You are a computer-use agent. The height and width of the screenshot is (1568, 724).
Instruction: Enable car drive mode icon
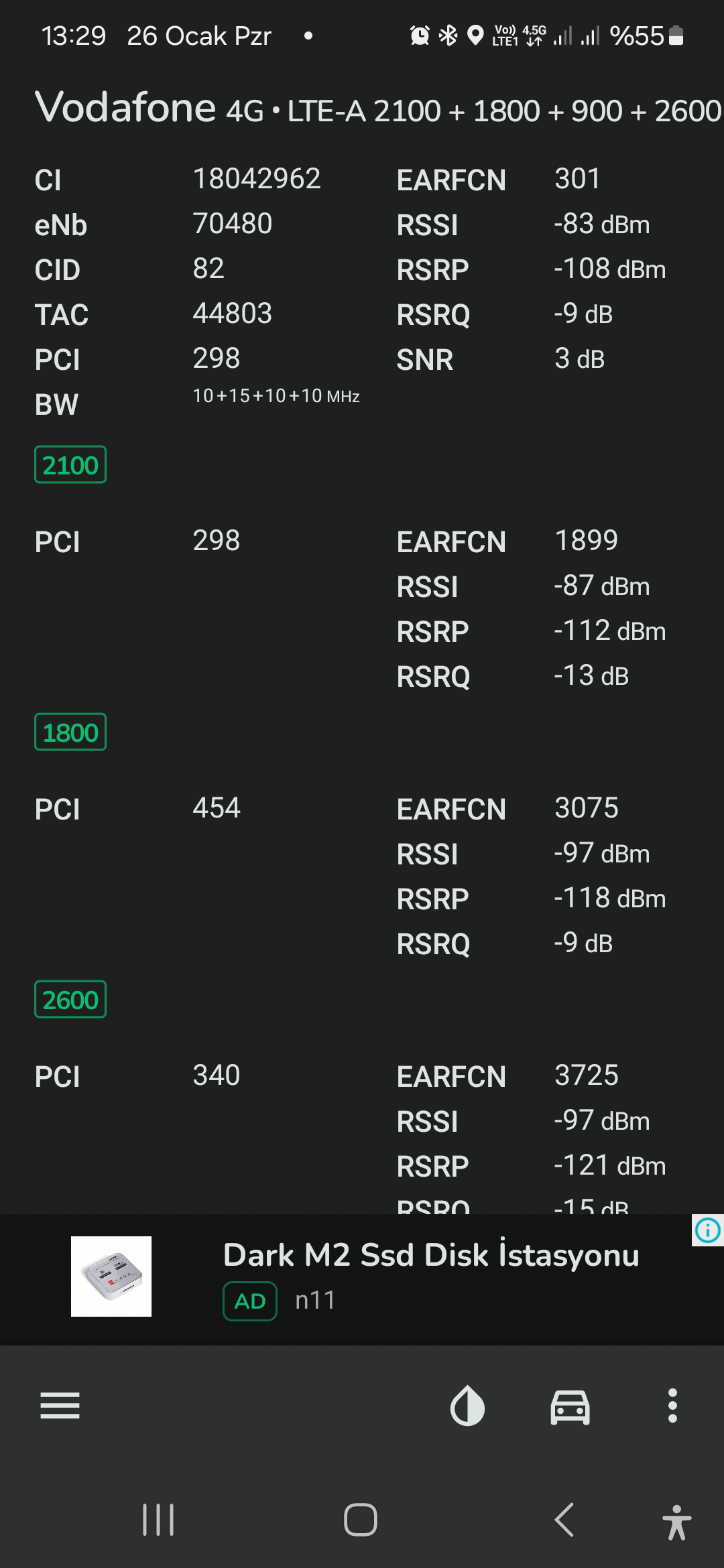point(570,1407)
